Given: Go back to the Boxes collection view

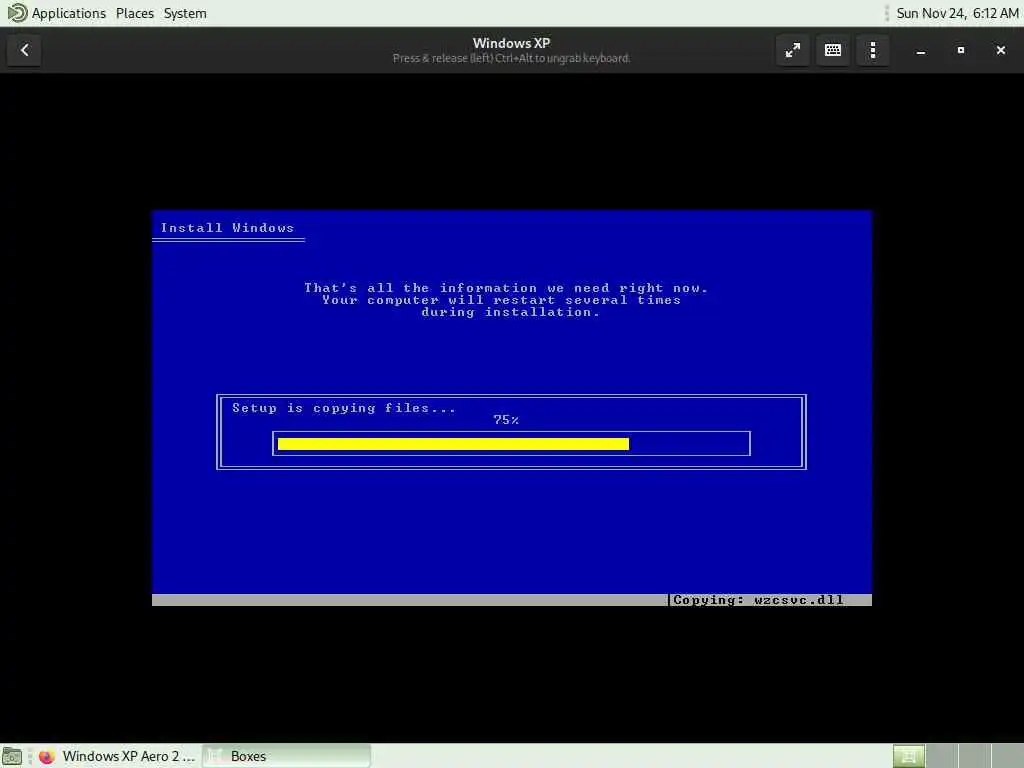Looking at the screenshot, I should (x=24, y=50).
